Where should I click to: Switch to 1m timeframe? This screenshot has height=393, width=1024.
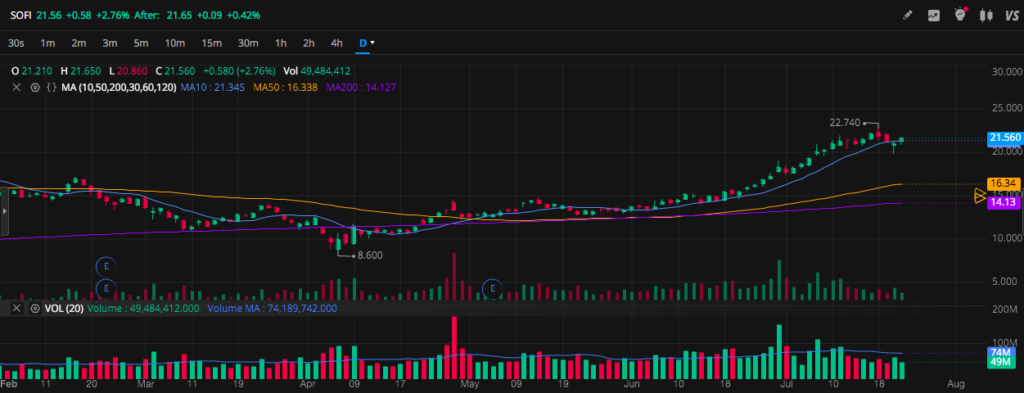coord(48,43)
